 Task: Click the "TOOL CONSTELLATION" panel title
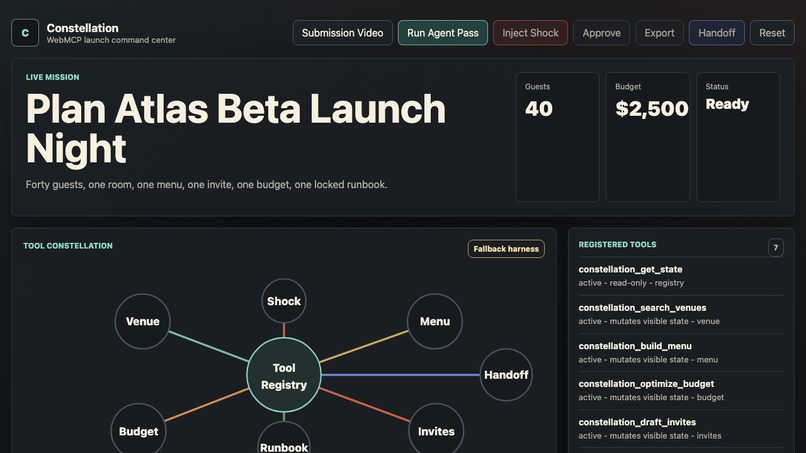pyautogui.click(x=68, y=246)
